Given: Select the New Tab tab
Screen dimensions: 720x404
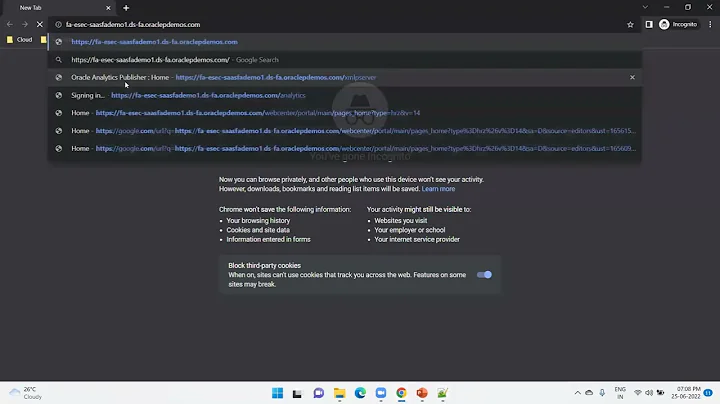Looking at the screenshot, I should coord(61,8).
